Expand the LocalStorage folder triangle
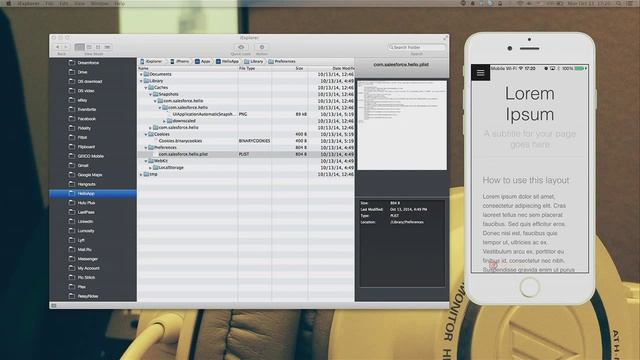The width and height of the screenshot is (640, 360). [151, 167]
